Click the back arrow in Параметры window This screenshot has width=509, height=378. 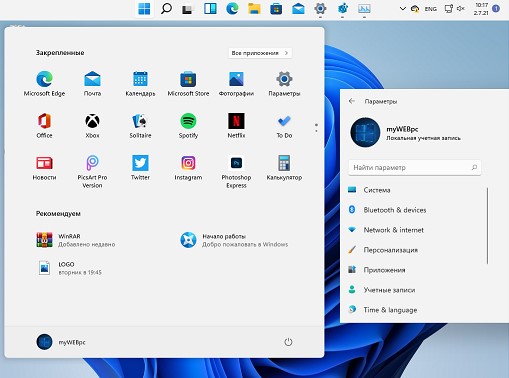(x=352, y=101)
